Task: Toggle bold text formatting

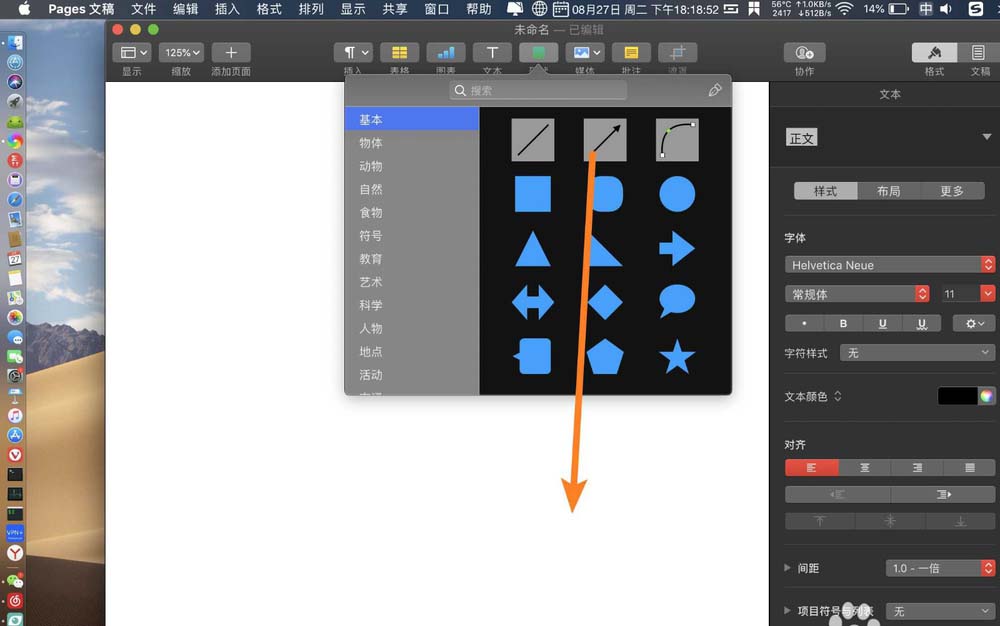Action: (843, 324)
